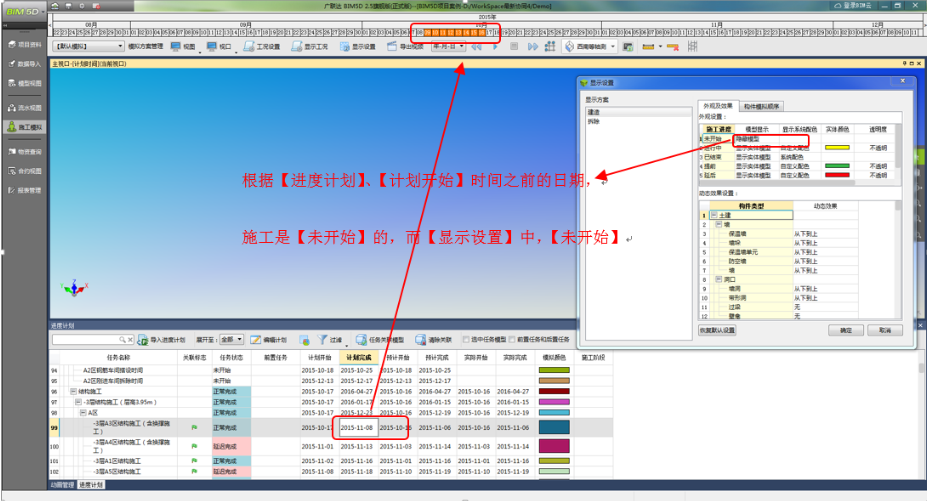Image resolution: width=927 pixels, height=501 pixels.
Task: Open 报表管理 in the left sidebar
Action: [x=24, y=190]
